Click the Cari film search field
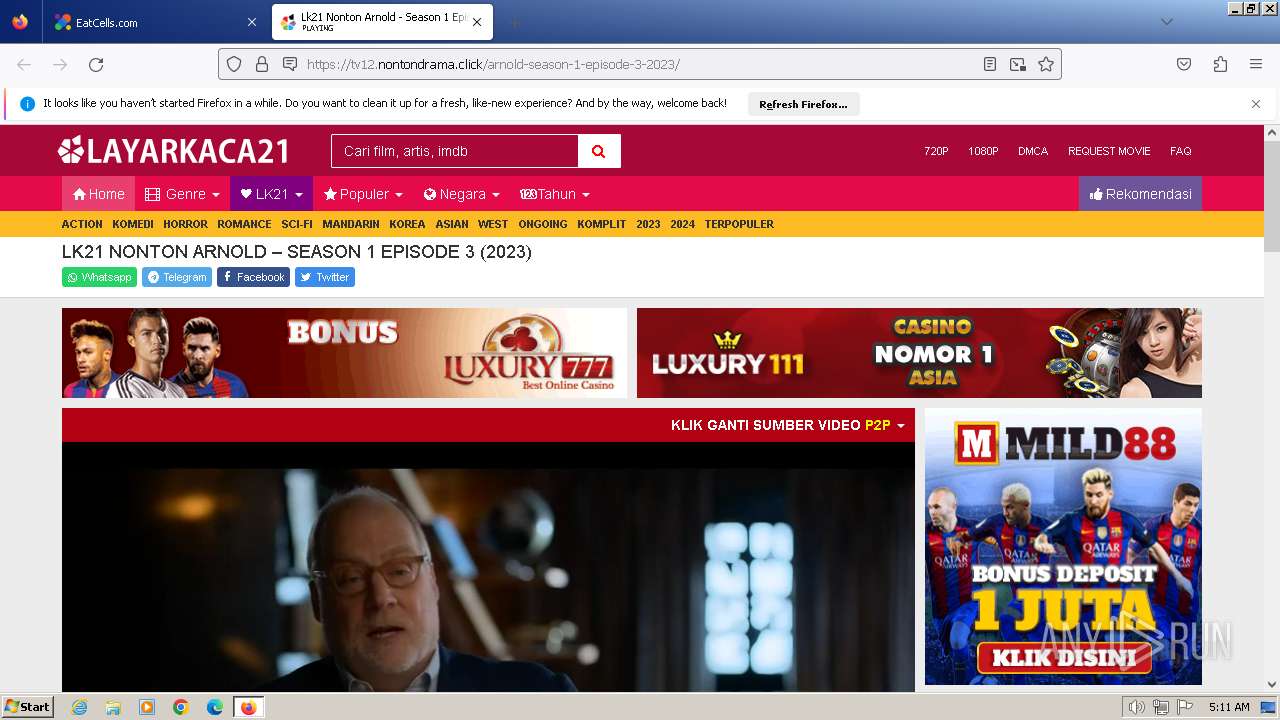 coord(455,151)
